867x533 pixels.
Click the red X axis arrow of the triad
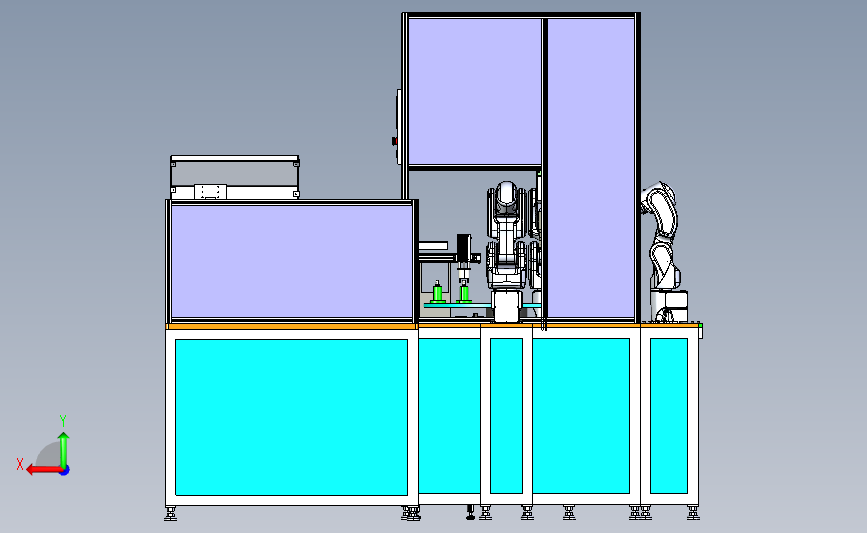point(43,470)
